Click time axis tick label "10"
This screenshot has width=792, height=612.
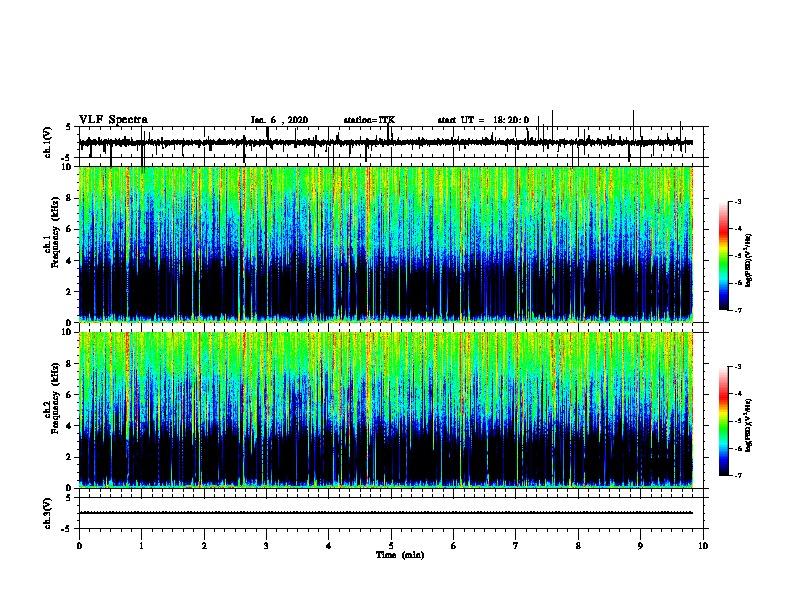pos(703,546)
